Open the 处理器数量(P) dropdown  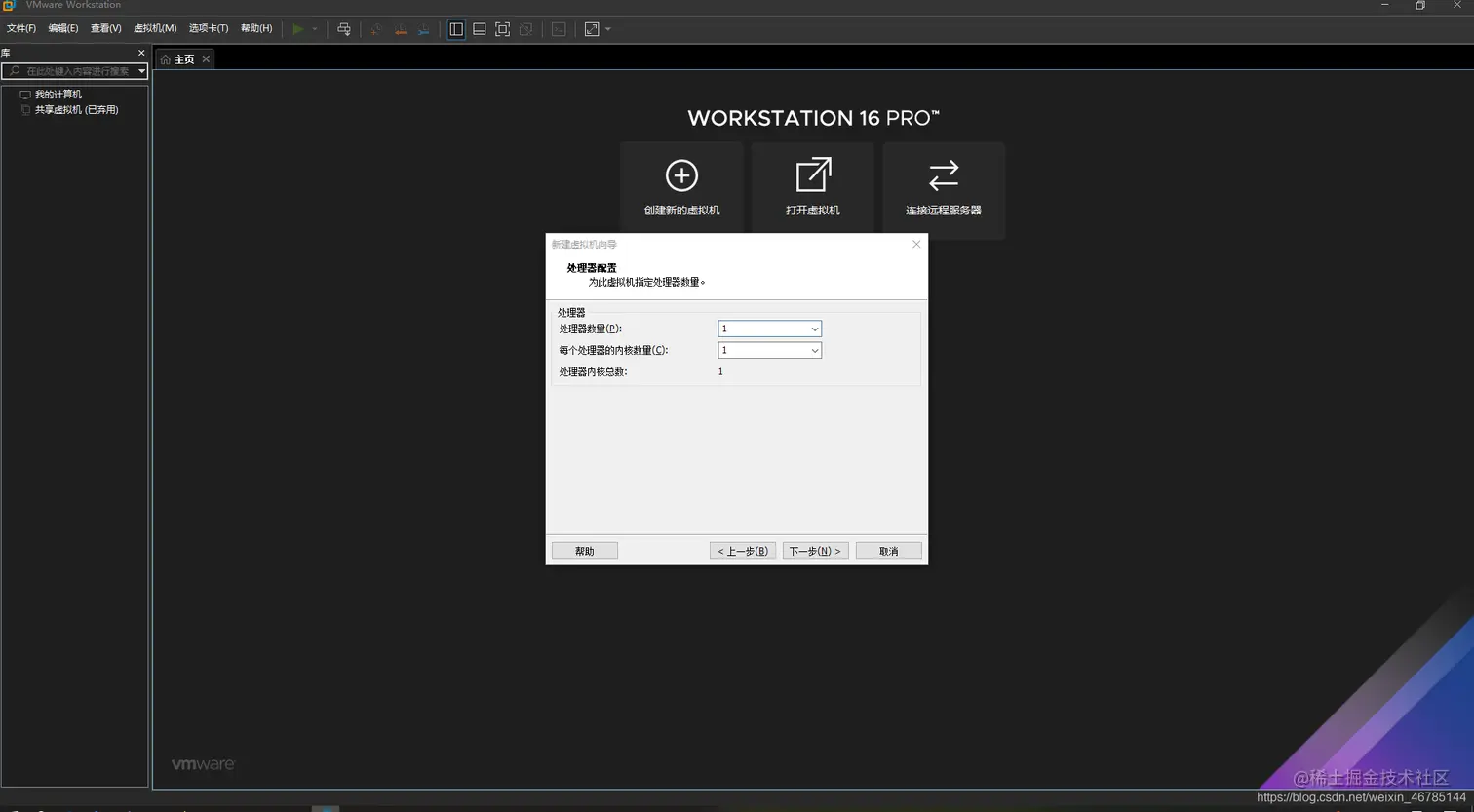[x=770, y=329]
